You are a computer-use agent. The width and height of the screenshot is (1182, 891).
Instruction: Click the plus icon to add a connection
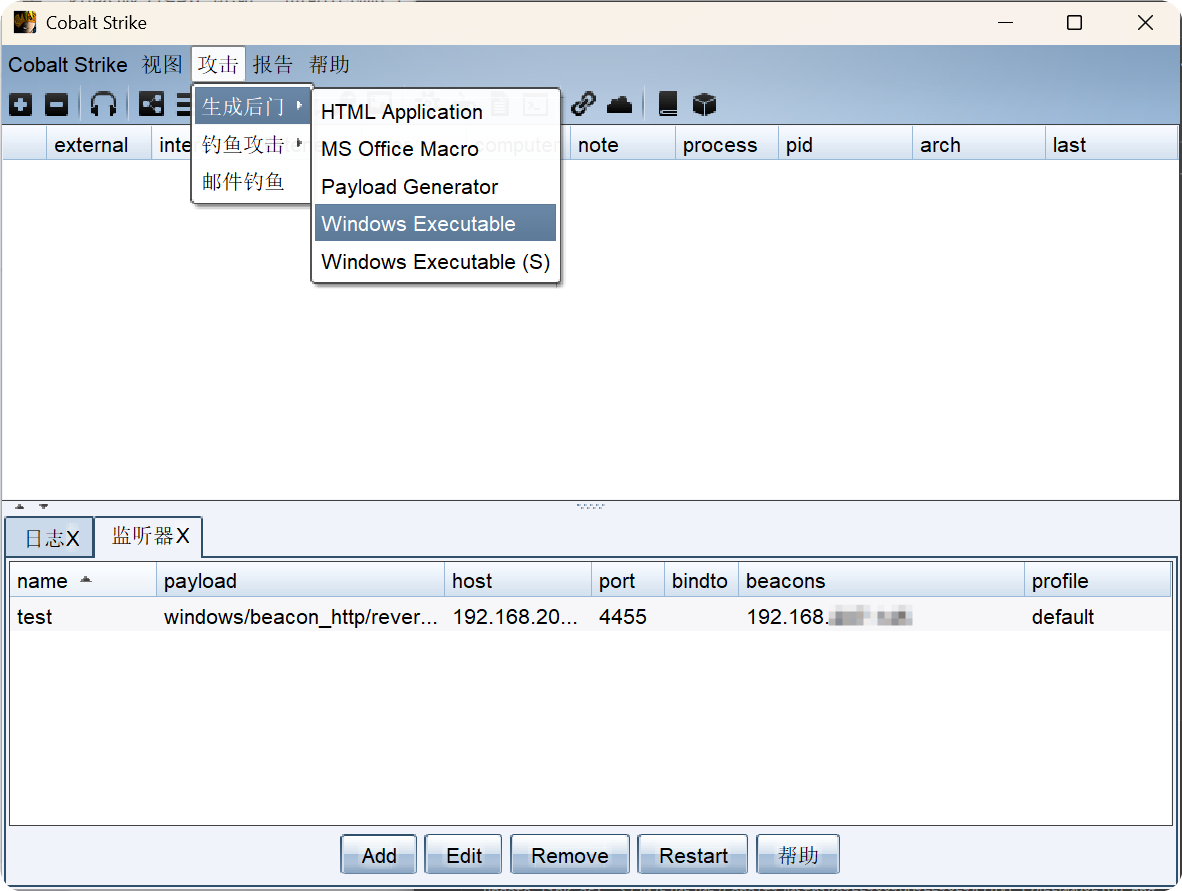(x=20, y=105)
